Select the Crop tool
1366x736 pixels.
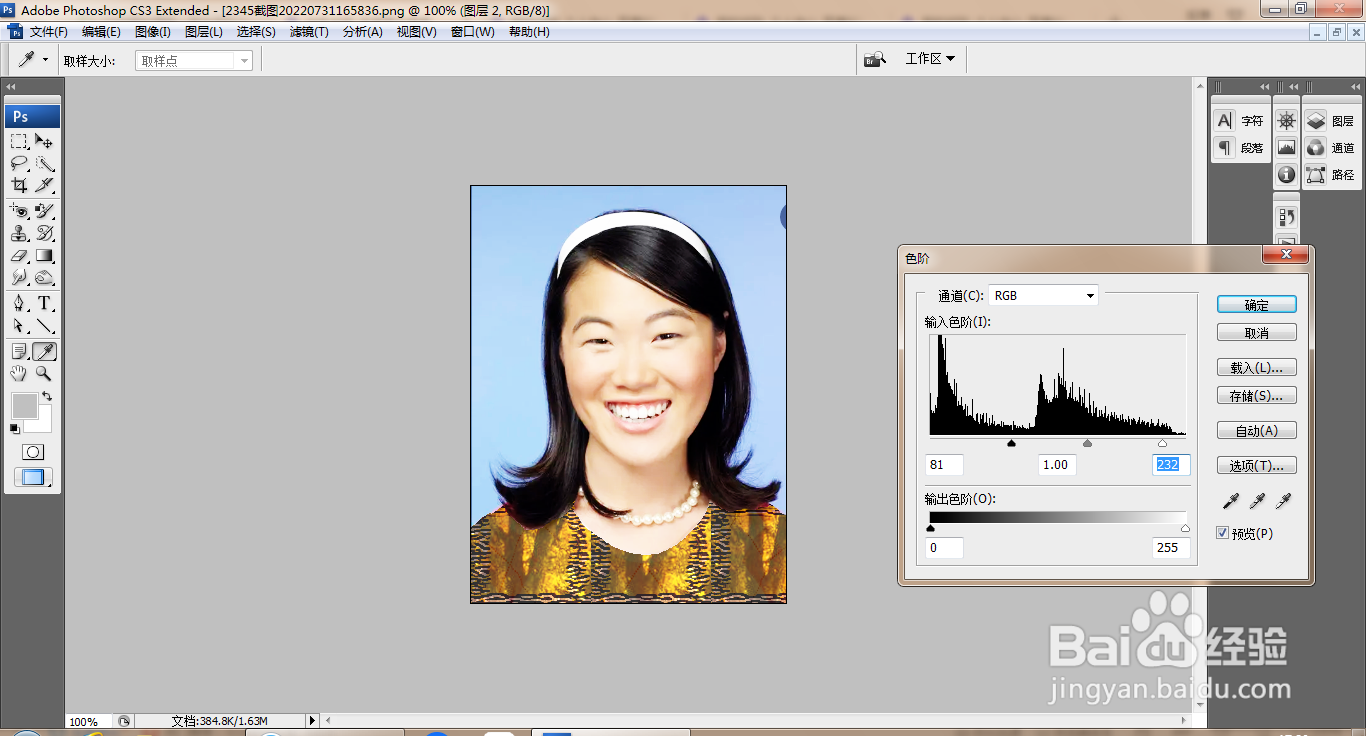click(19, 185)
